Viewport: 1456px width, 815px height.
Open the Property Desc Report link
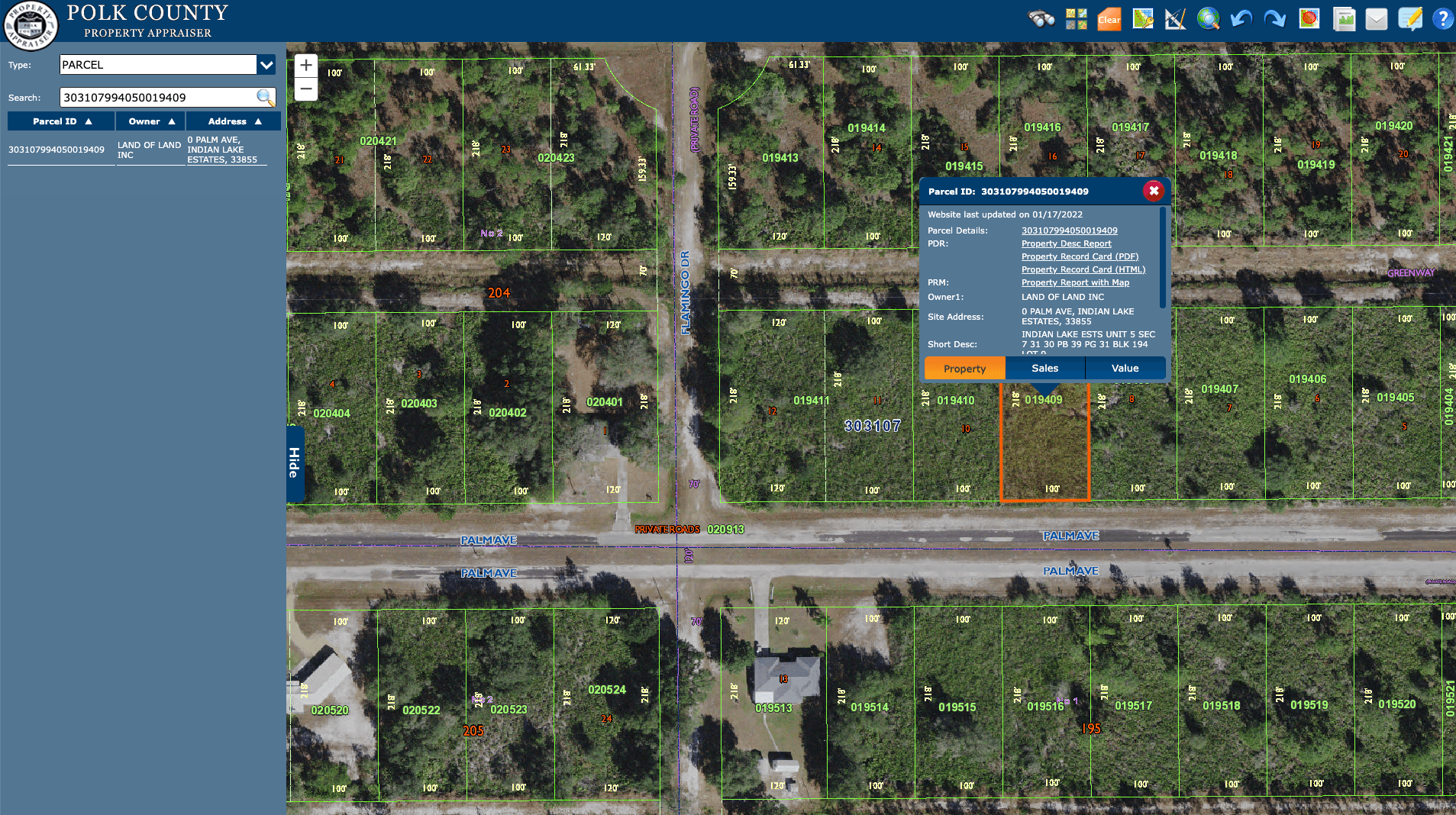point(1066,243)
